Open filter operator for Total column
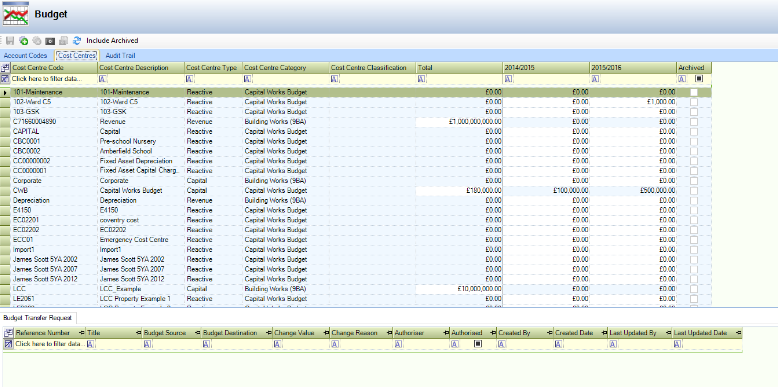Viewport: 778px width, 387px height. [x=421, y=78]
